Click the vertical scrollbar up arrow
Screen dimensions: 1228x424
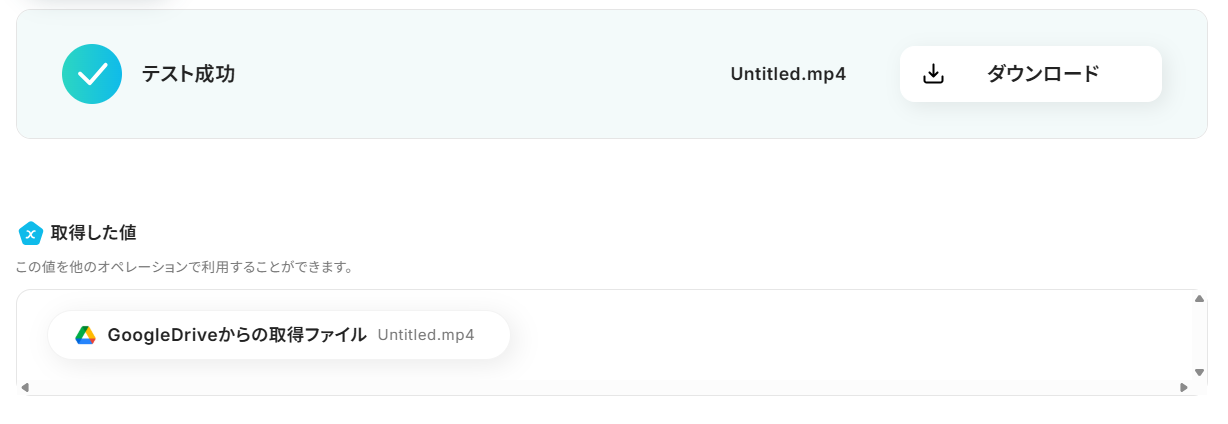click(1199, 298)
